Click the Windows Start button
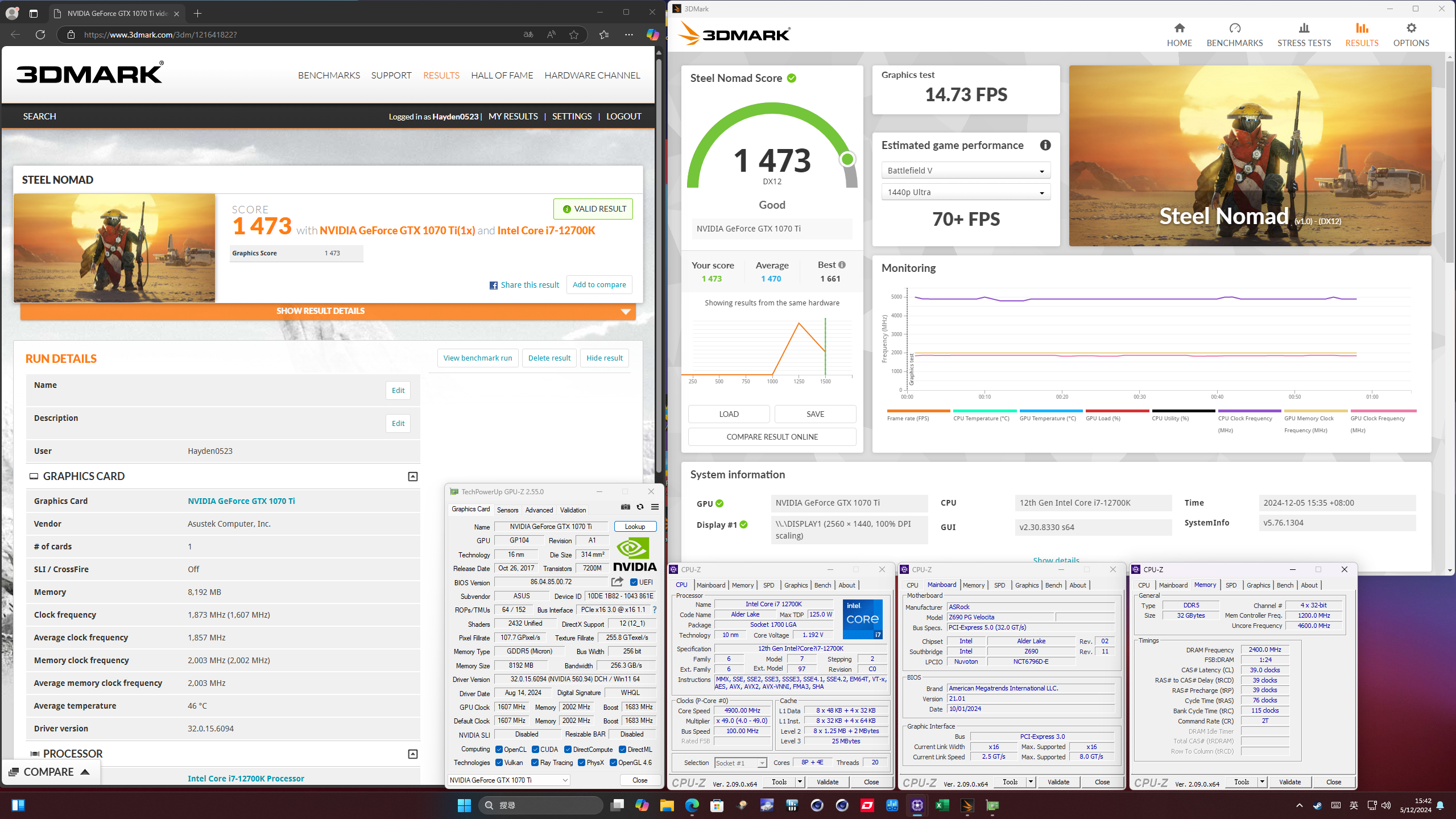 464,805
